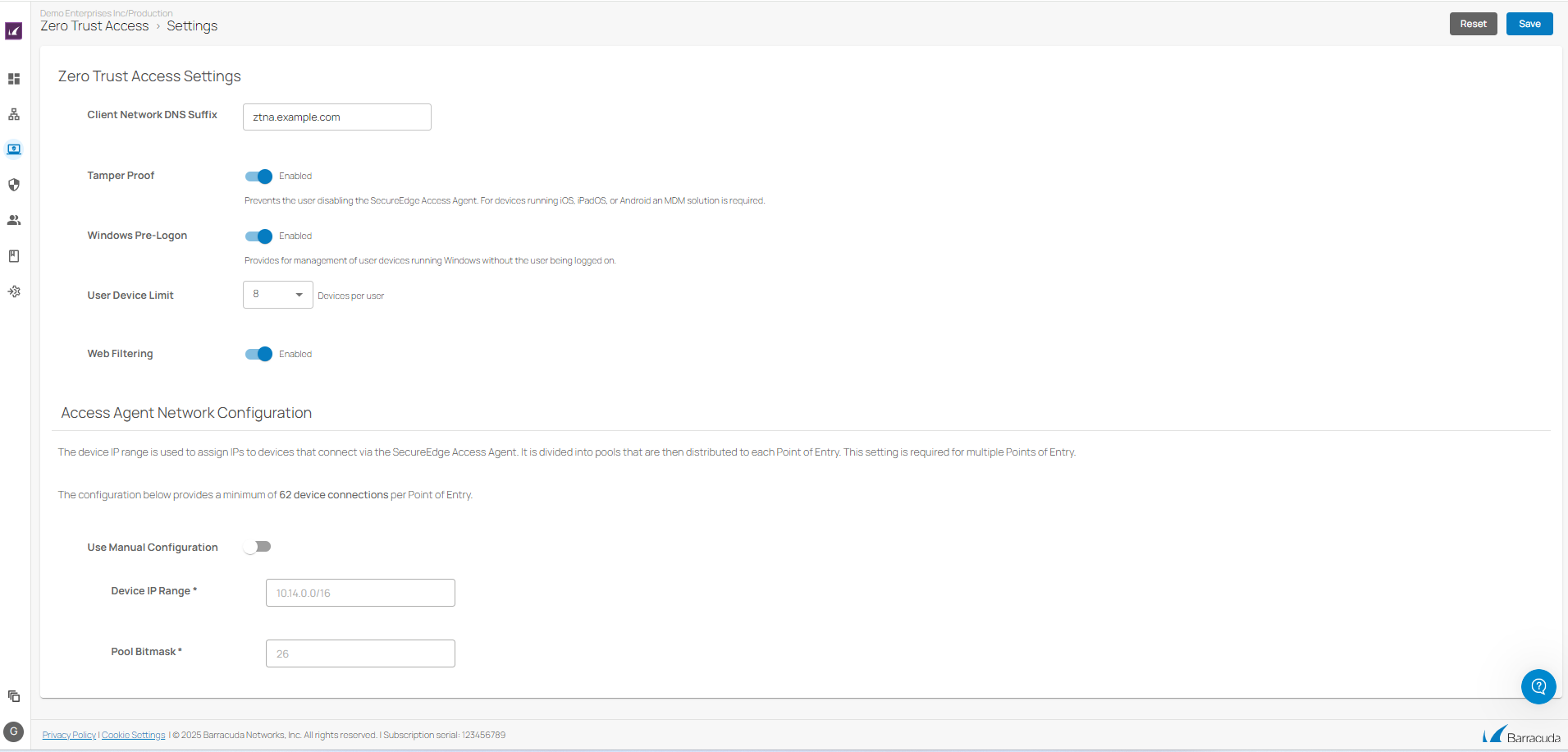1568x752 pixels.
Task: Enable Use Manual Configuration toggle
Action: [258, 547]
